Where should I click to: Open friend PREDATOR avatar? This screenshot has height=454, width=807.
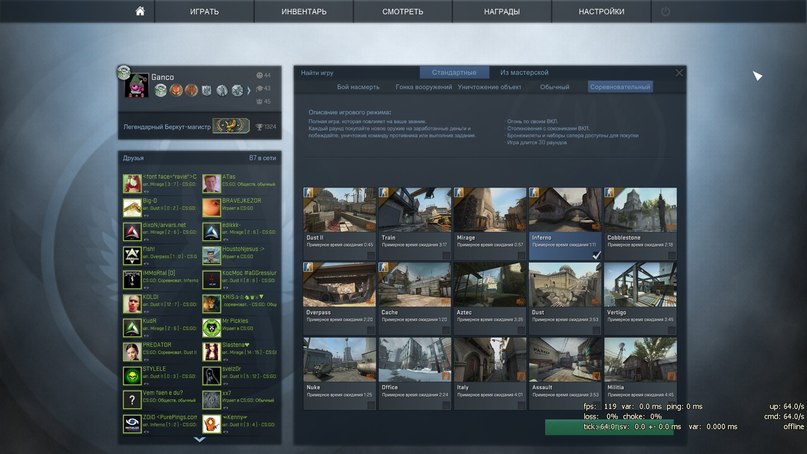[x=132, y=352]
